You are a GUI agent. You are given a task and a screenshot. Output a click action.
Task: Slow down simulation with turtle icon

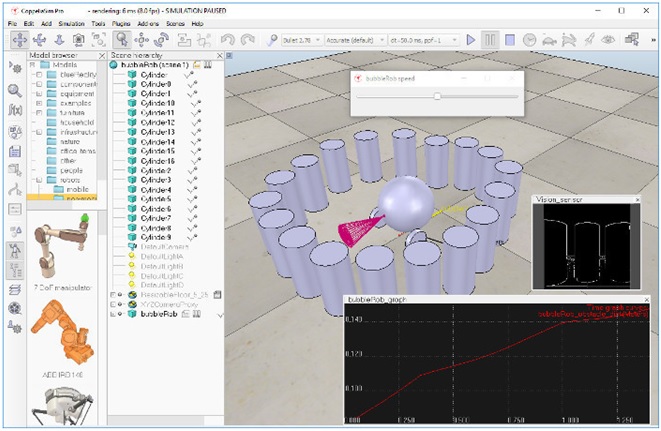point(549,40)
